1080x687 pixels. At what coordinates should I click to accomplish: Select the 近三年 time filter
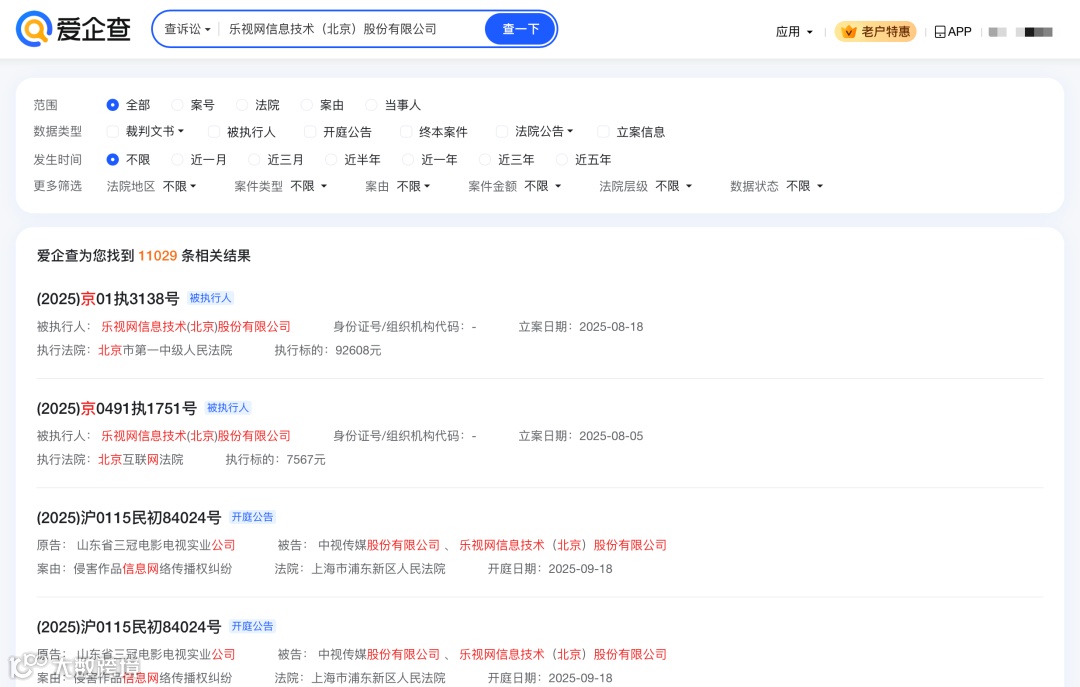tap(485, 159)
